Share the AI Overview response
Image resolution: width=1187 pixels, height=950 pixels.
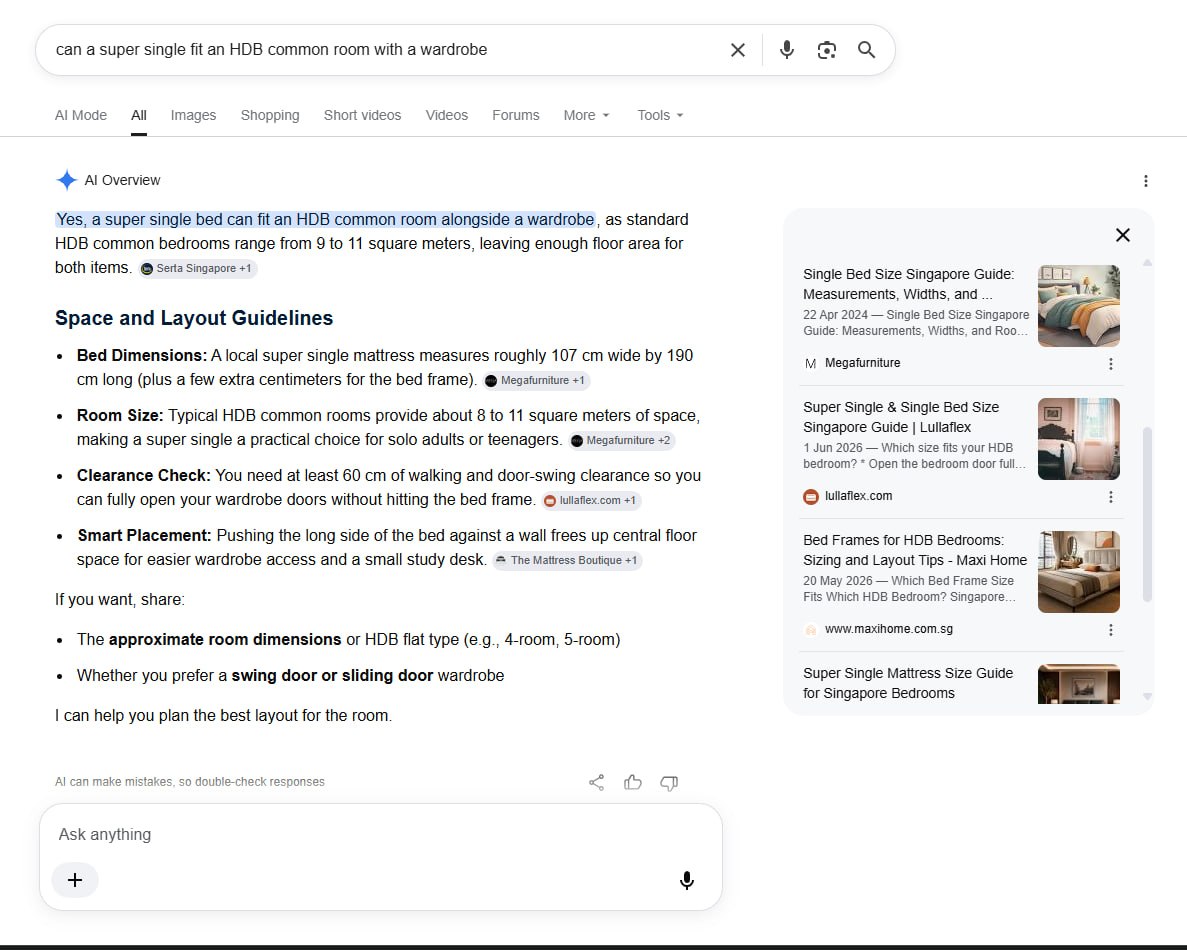pos(597,783)
